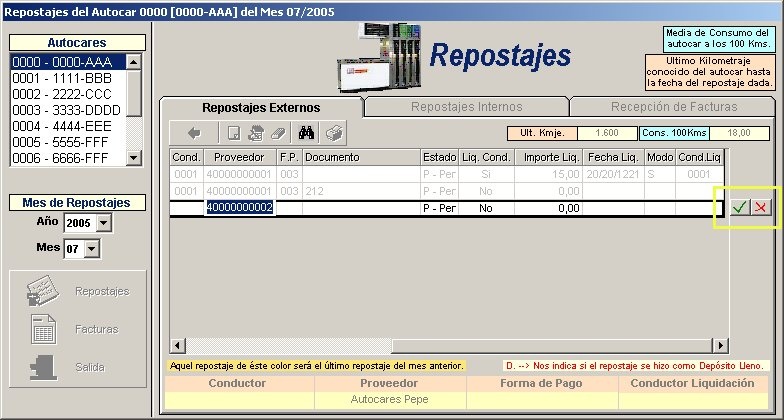This screenshot has width=784, height=420.
Task: Click the Salida exit icon
Action: pyautogui.click(x=44, y=368)
